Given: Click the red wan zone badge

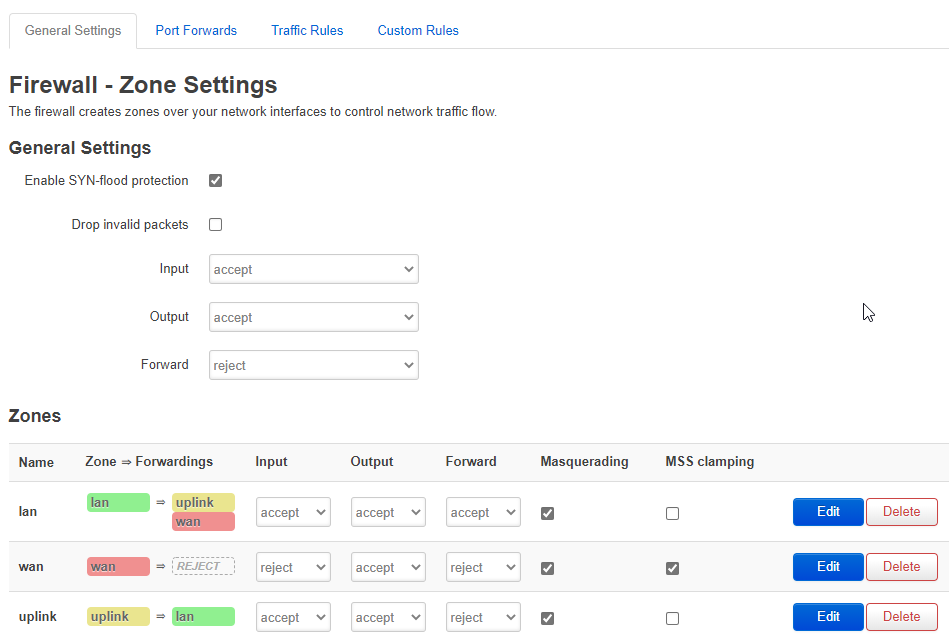Looking at the screenshot, I should pyautogui.click(x=118, y=567).
